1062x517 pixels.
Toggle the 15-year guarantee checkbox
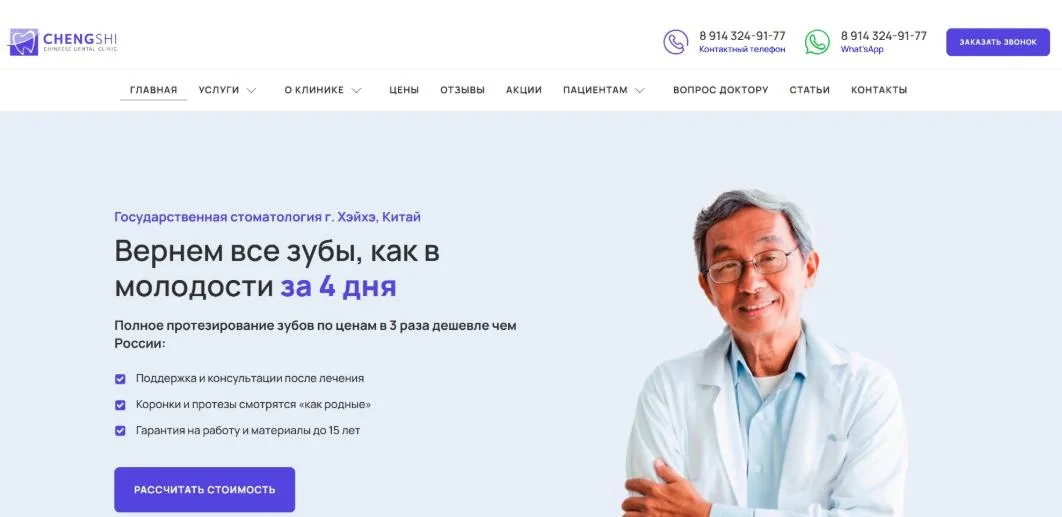(x=120, y=430)
